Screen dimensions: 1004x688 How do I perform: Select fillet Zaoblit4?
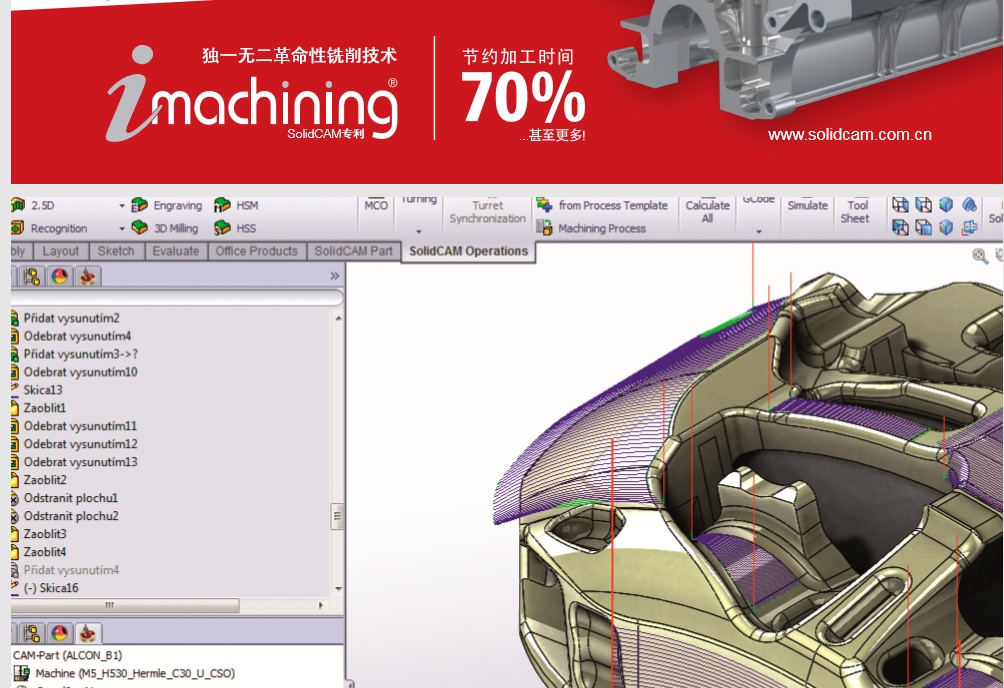[x=45, y=552]
